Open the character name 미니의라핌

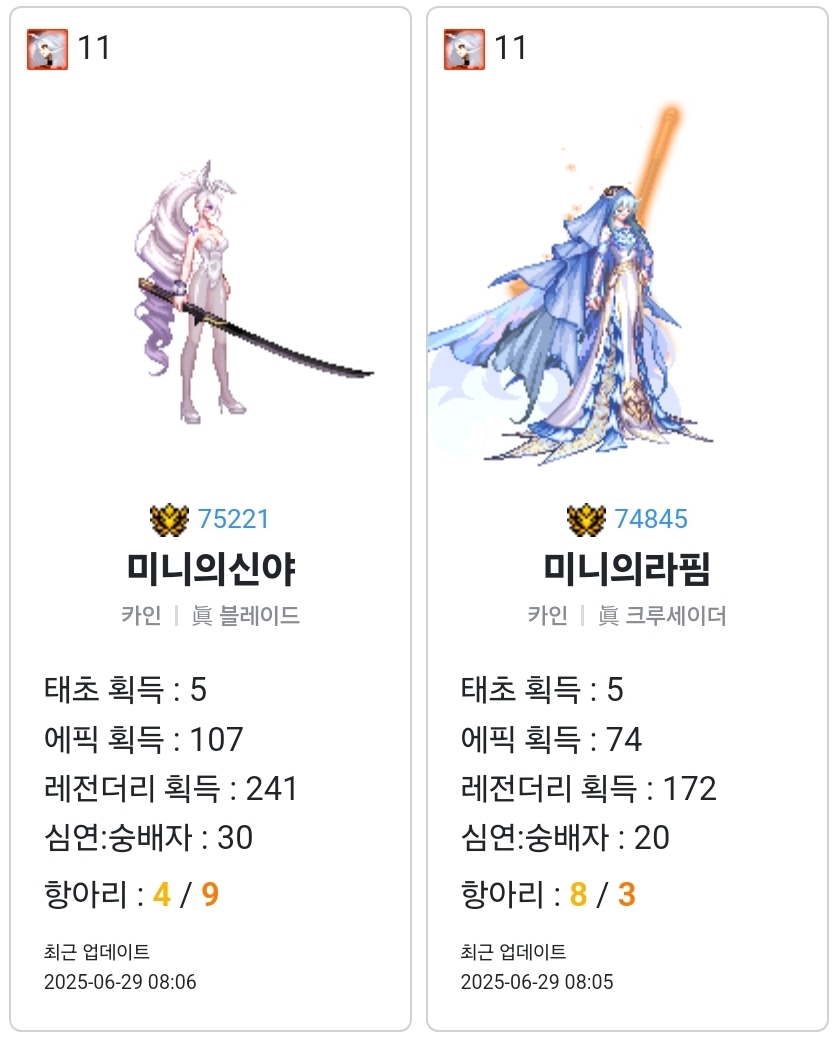(627, 569)
